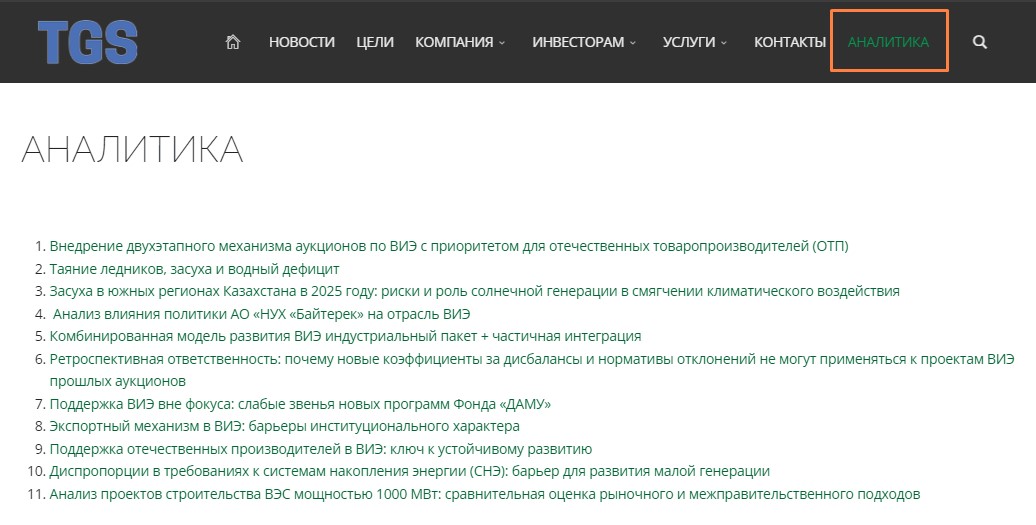1036x525 pixels.
Task: Open the КОНТАКТЫ menu item
Action: point(790,42)
